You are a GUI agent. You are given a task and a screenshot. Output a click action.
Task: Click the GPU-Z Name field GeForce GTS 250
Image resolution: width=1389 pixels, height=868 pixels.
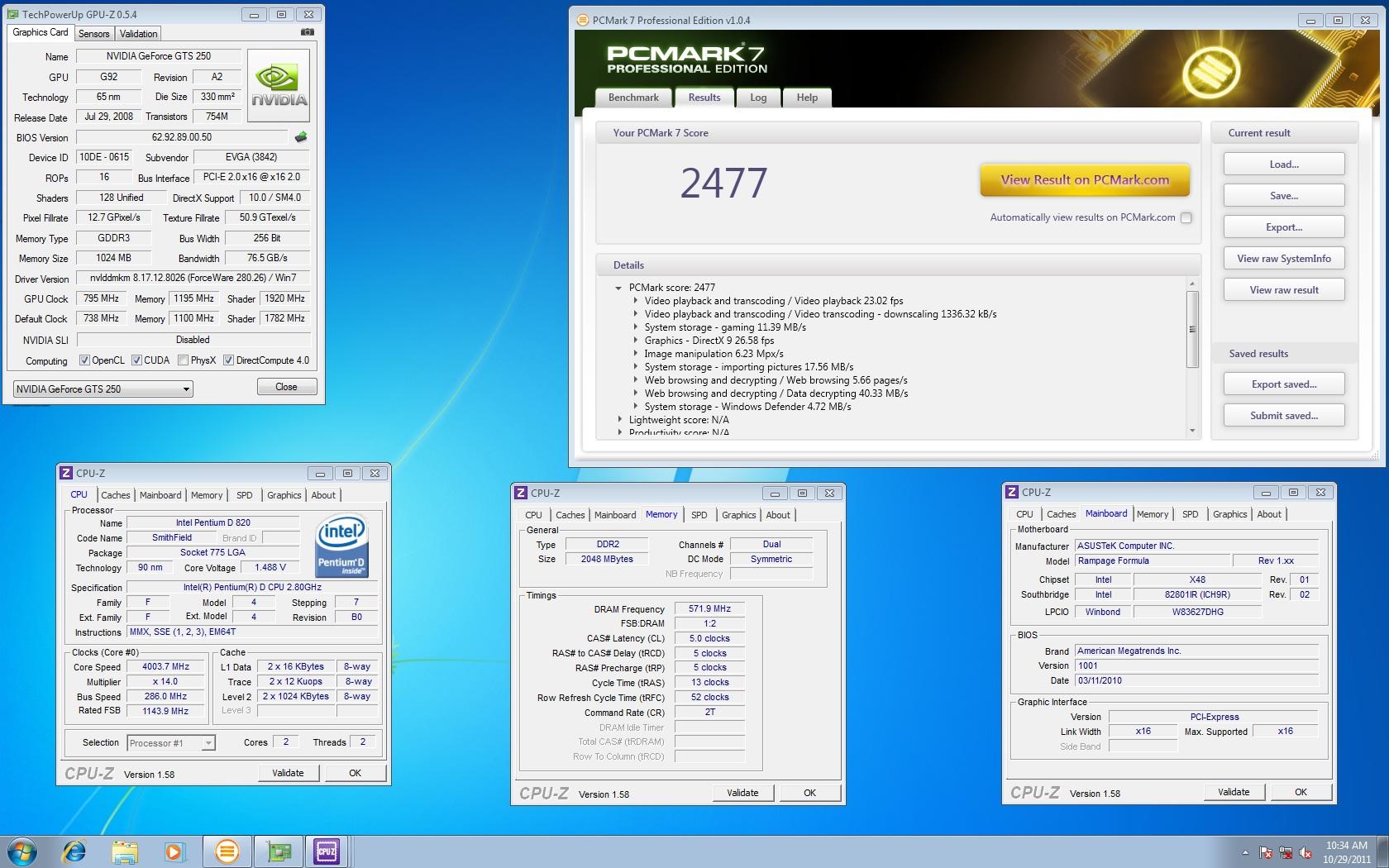pyautogui.click(x=159, y=56)
